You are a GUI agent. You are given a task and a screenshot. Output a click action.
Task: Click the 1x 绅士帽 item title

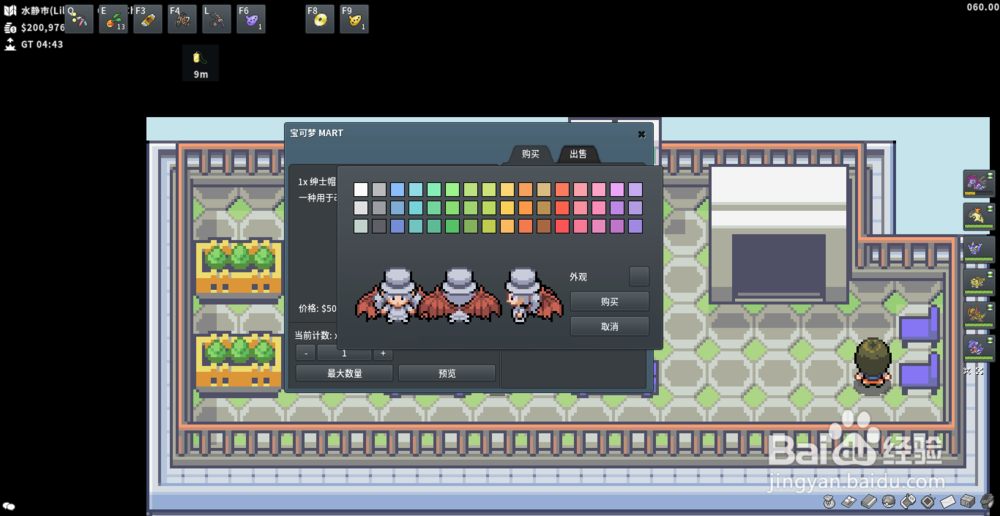point(317,182)
